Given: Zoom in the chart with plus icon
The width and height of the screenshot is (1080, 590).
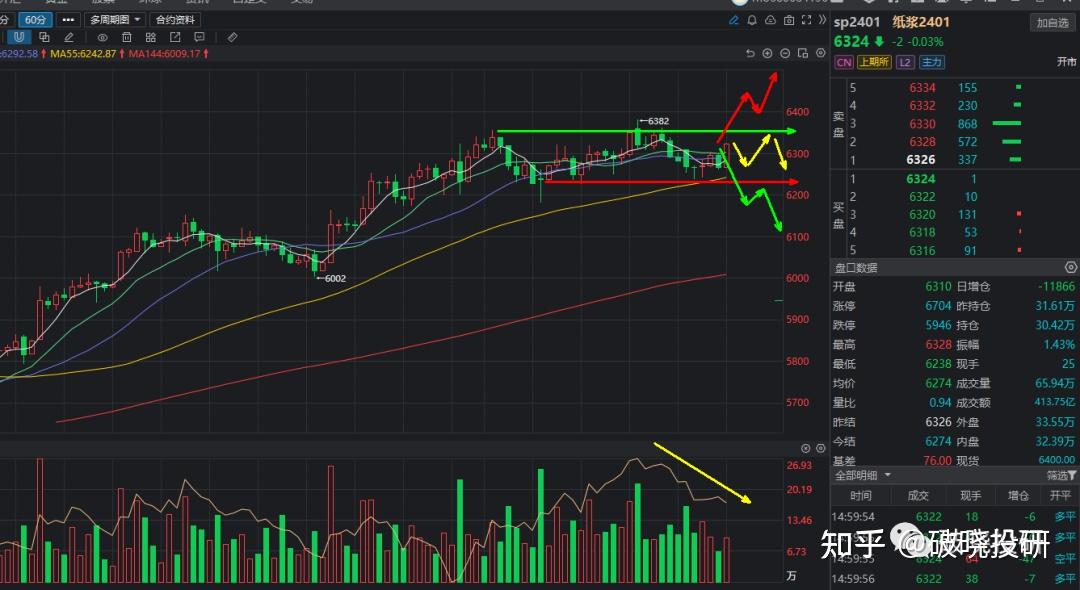Looking at the screenshot, I should pos(767,54).
